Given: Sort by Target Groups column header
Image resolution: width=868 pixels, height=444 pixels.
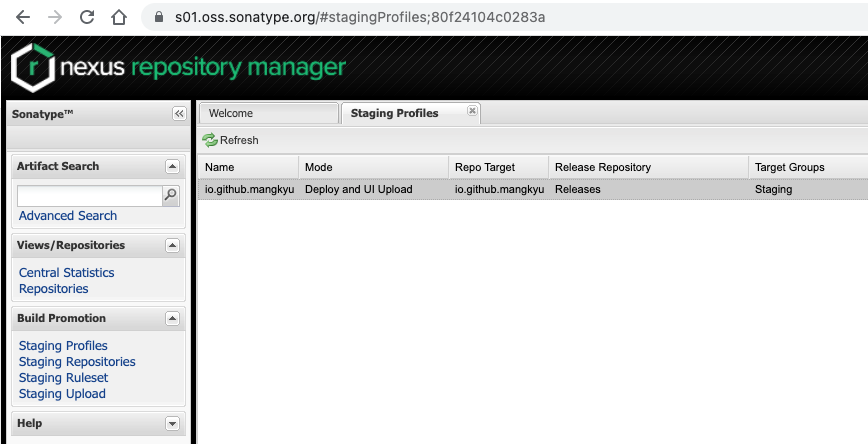Looking at the screenshot, I should pyautogui.click(x=808, y=167).
